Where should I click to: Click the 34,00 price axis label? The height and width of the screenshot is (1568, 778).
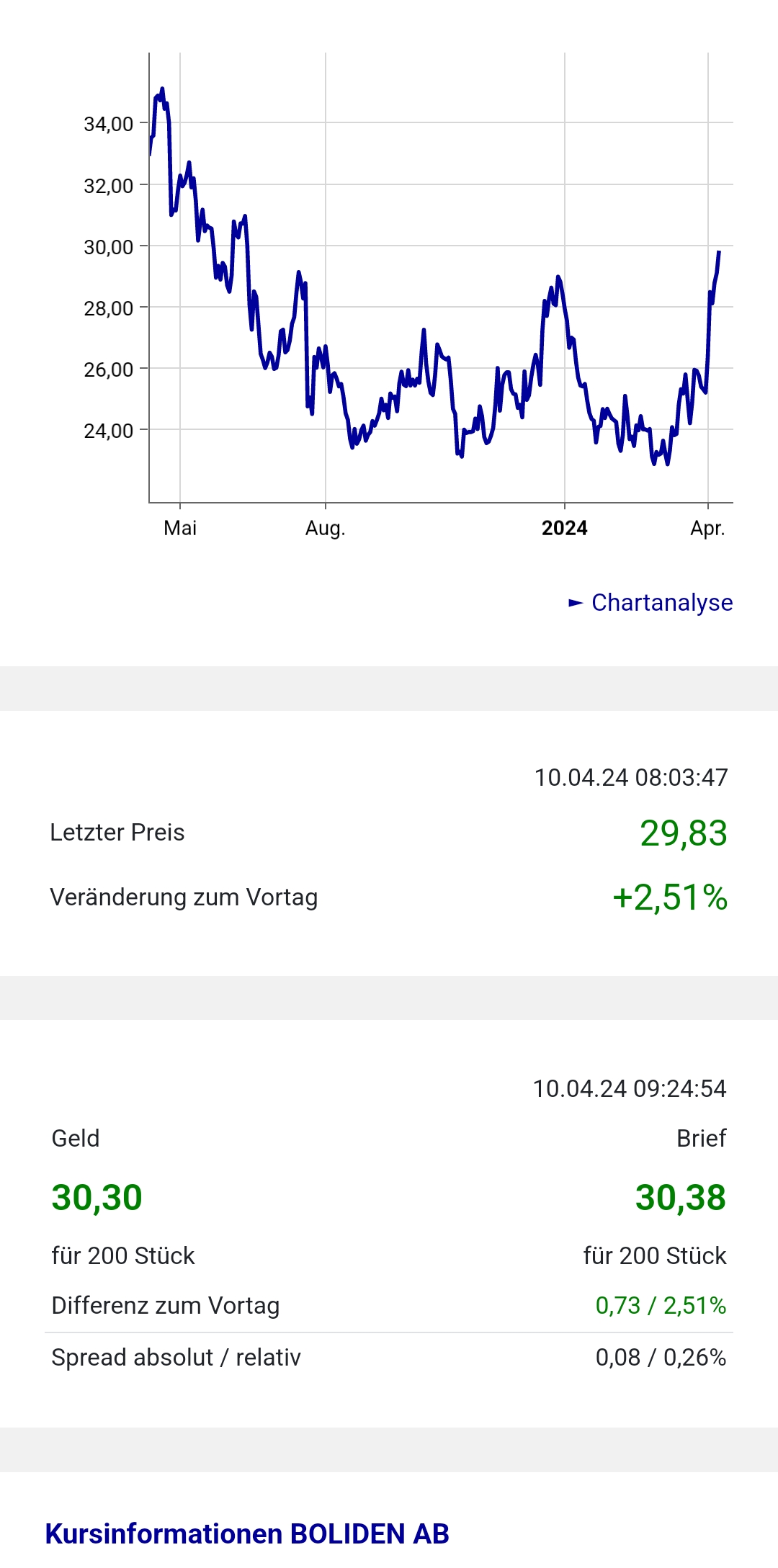tap(109, 125)
